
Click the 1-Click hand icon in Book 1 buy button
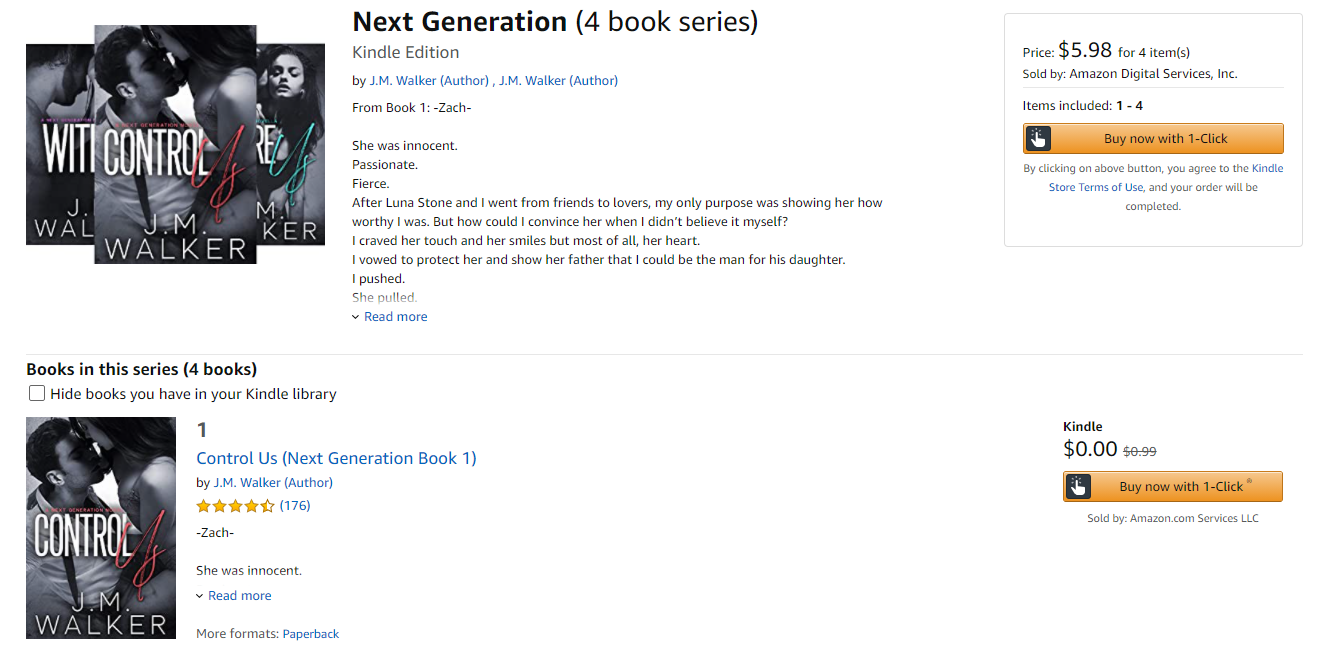click(1078, 487)
